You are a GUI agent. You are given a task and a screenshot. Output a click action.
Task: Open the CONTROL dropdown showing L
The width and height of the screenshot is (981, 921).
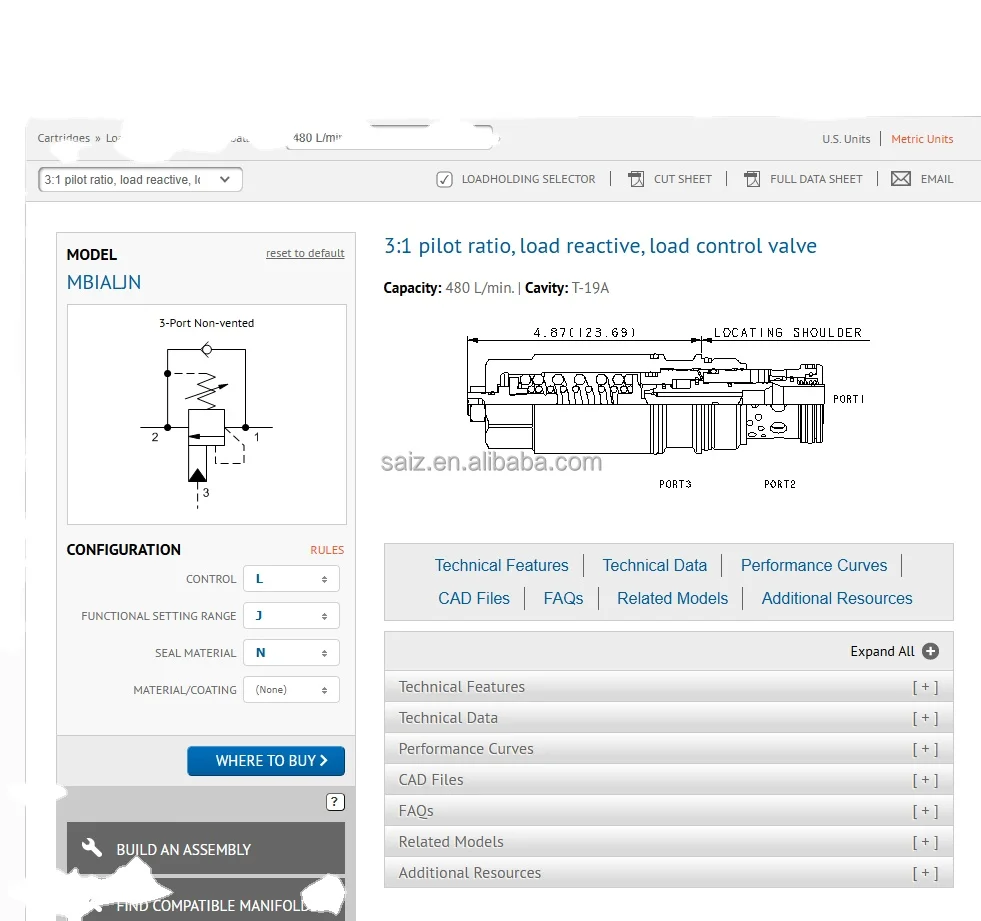point(292,579)
